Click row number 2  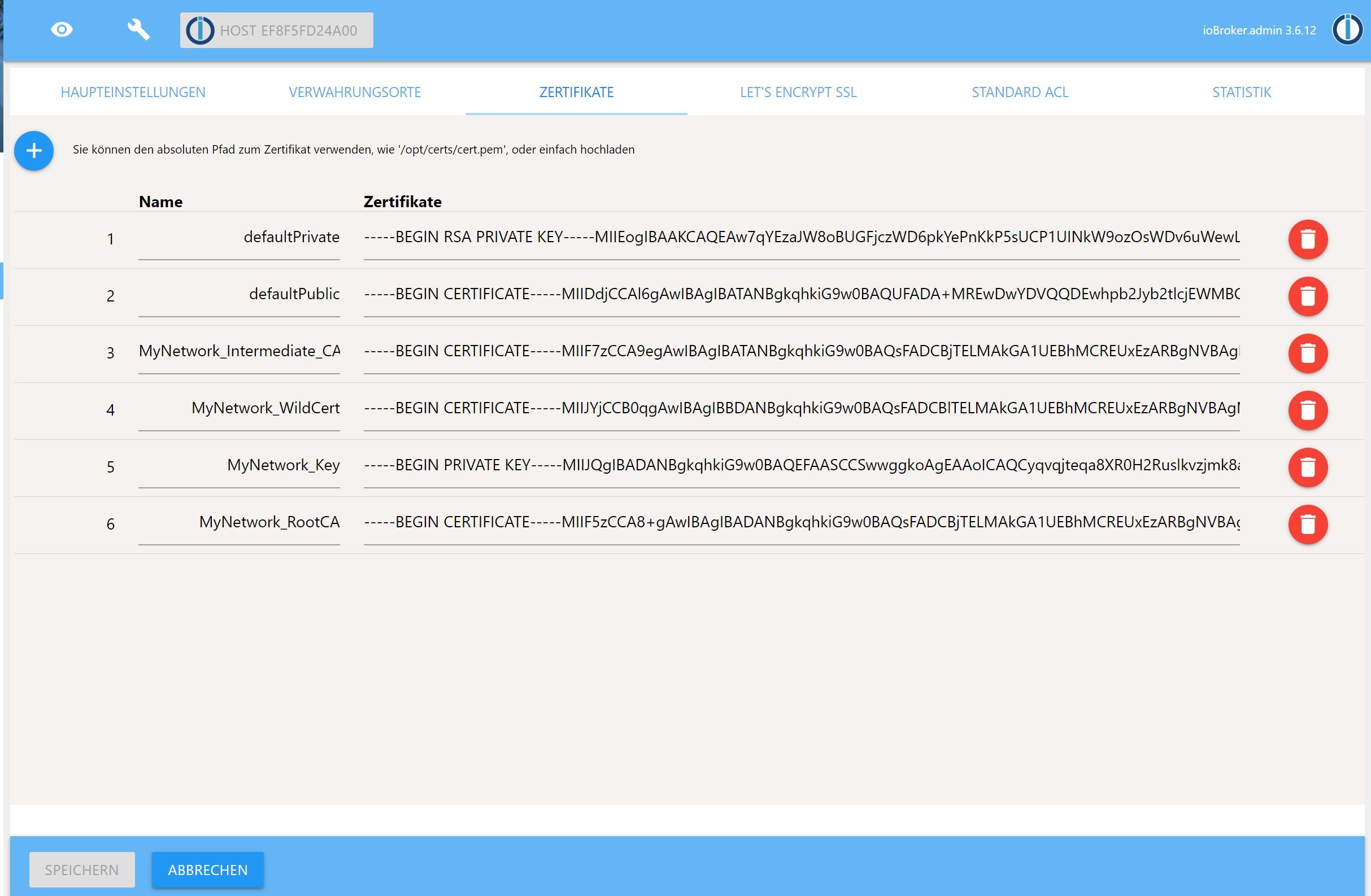point(111,295)
